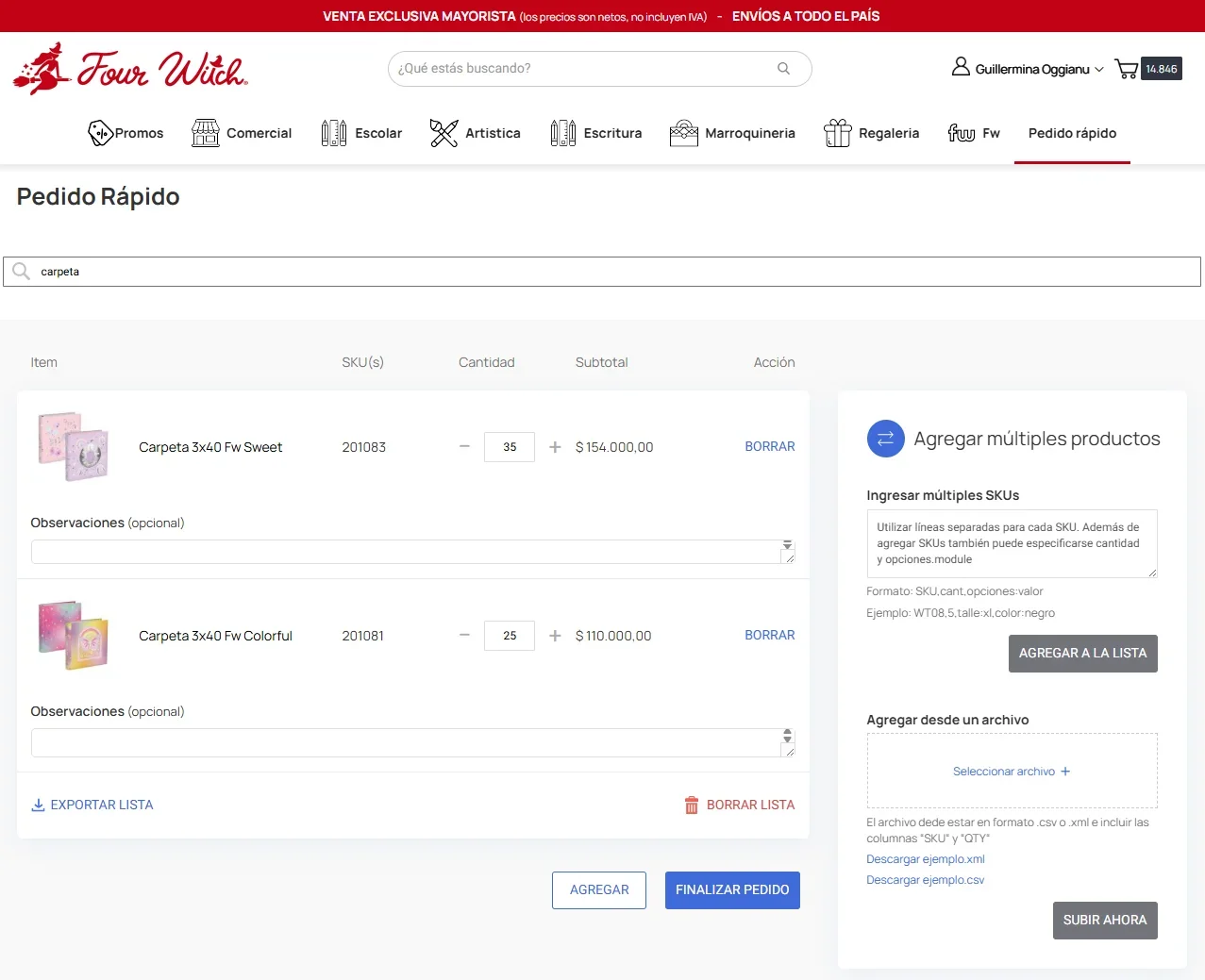Screen dimensions: 1205x980
Task: Click the Four Witch logo
Action: [130, 69]
